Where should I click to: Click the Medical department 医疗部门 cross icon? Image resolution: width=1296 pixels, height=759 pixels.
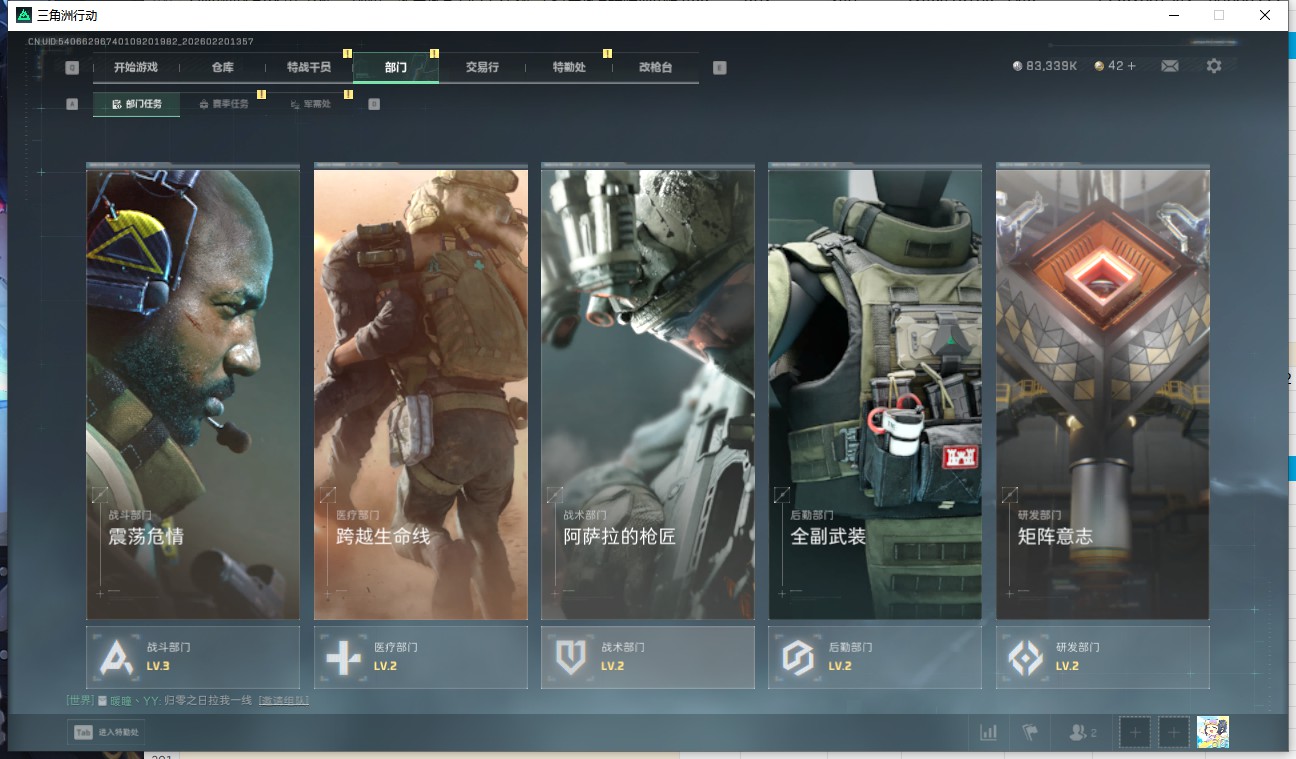[343, 657]
